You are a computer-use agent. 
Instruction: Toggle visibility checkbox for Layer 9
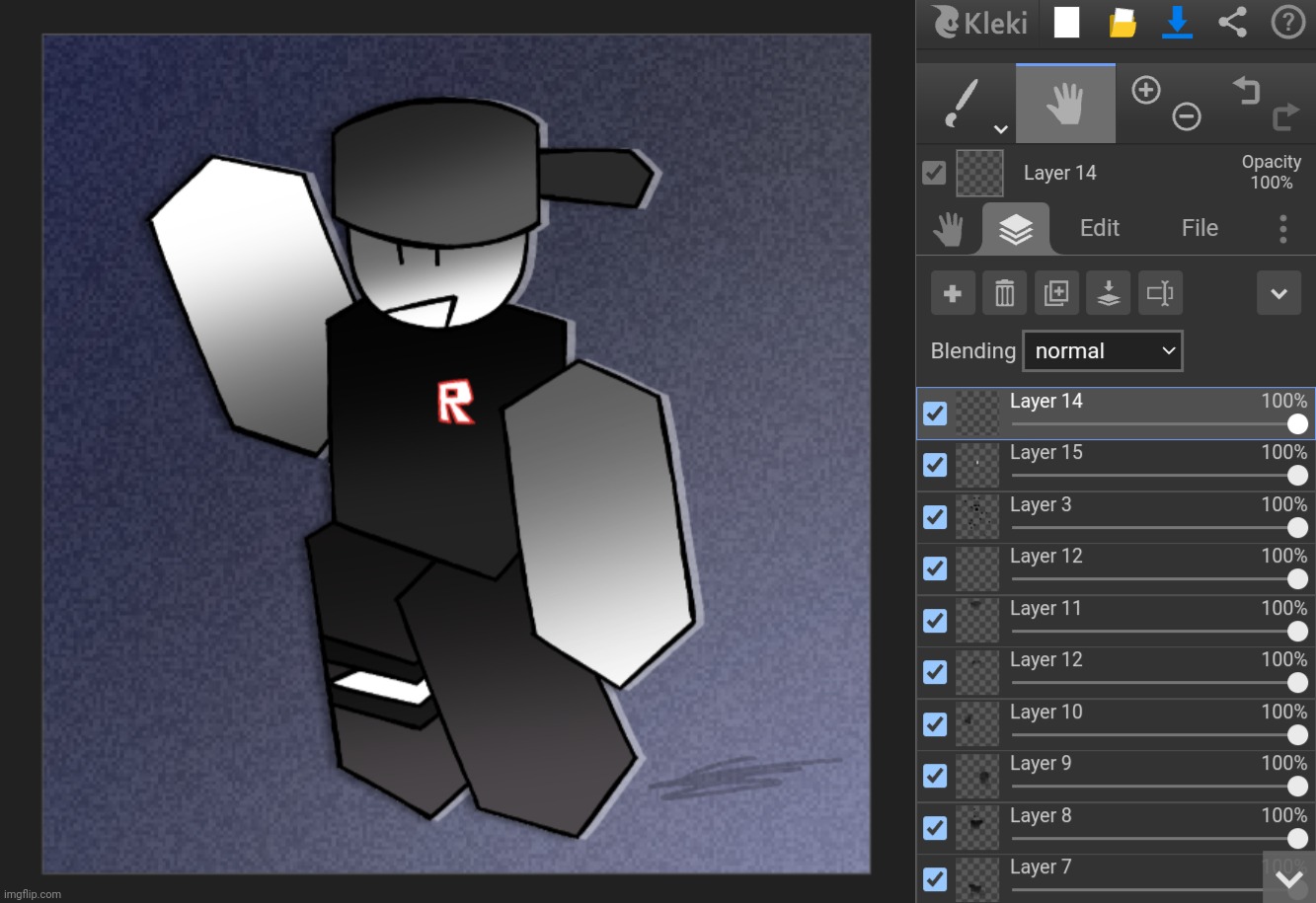(935, 776)
